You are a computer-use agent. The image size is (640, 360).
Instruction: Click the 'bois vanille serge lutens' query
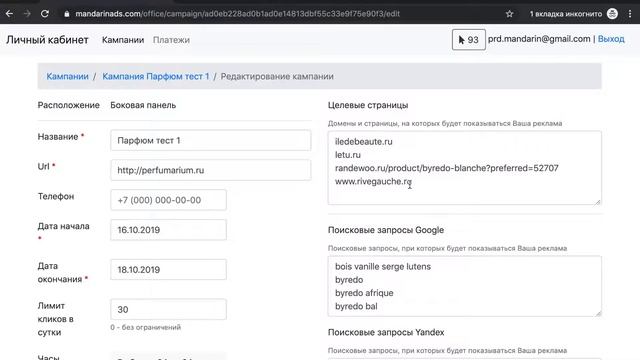(x=383, y=267)
